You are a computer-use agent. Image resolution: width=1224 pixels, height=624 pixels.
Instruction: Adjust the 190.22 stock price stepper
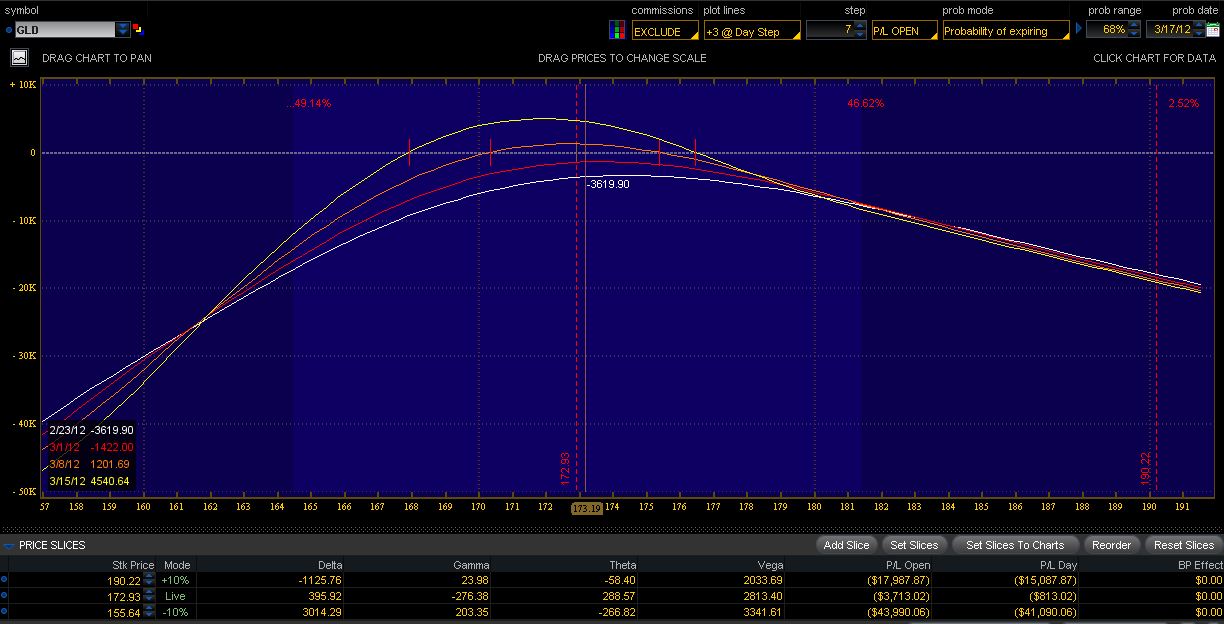(149, 579)
